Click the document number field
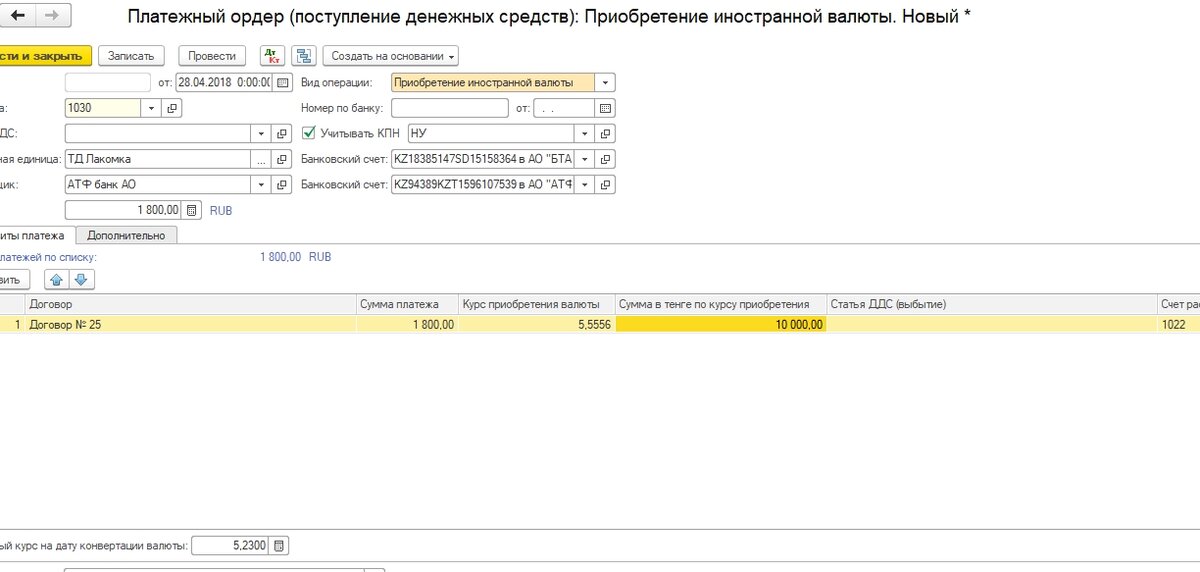The width and height of the screenshot is (1200, 572). [x=108, y=83]
